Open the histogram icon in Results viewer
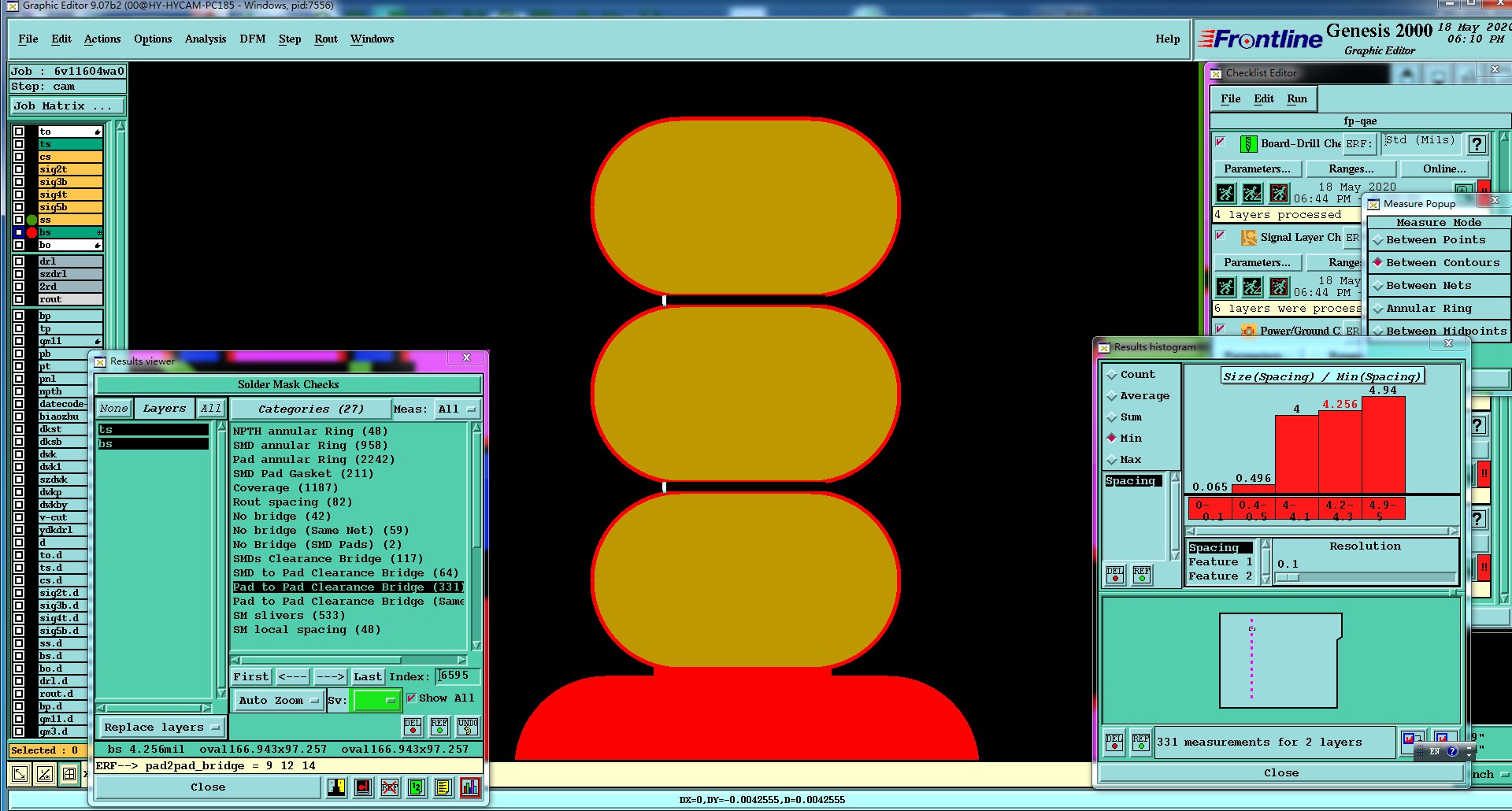The width and height of the screenshot is (1512, 811). point(470,787)
